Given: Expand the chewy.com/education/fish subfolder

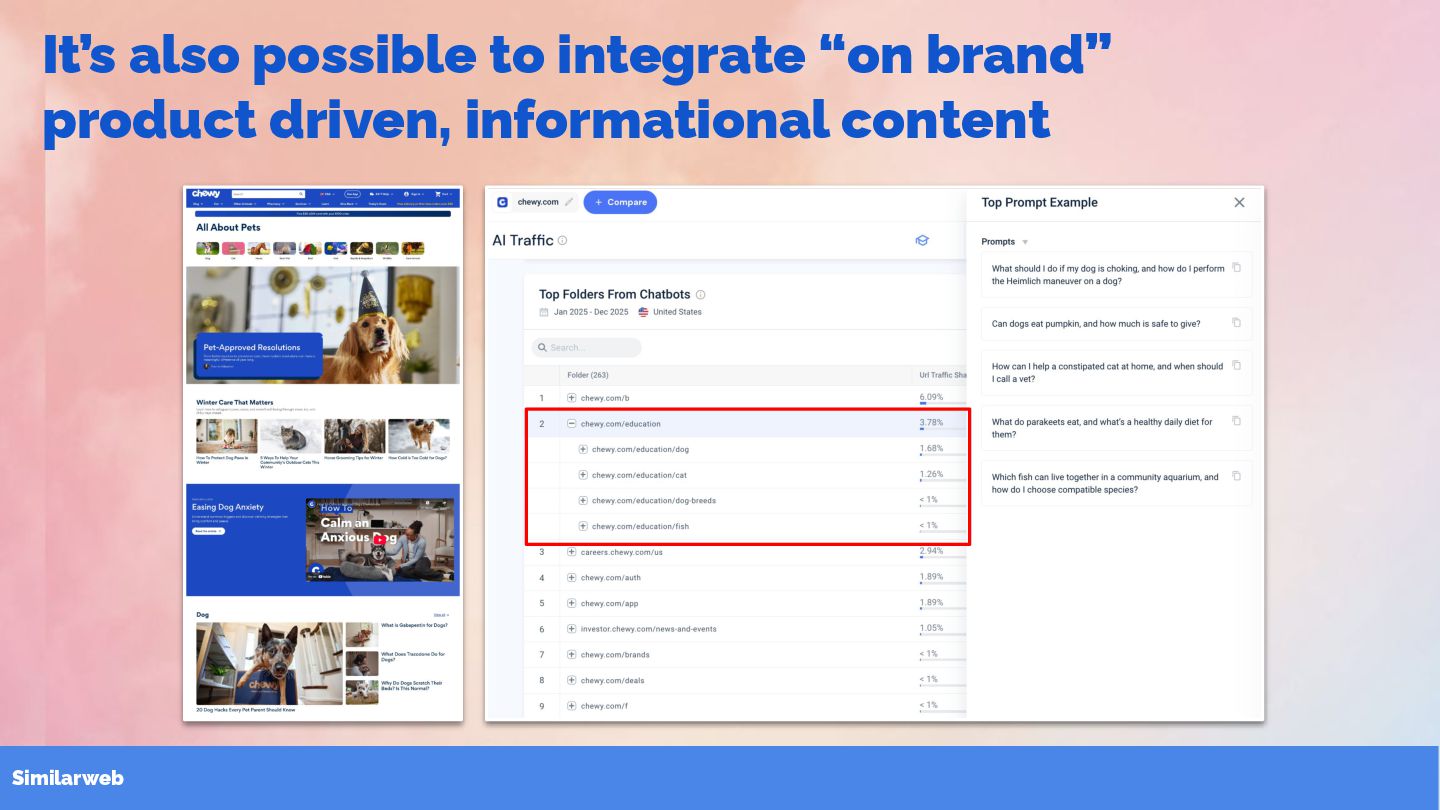Looking at the screenshot, I should tap(583, 526).
